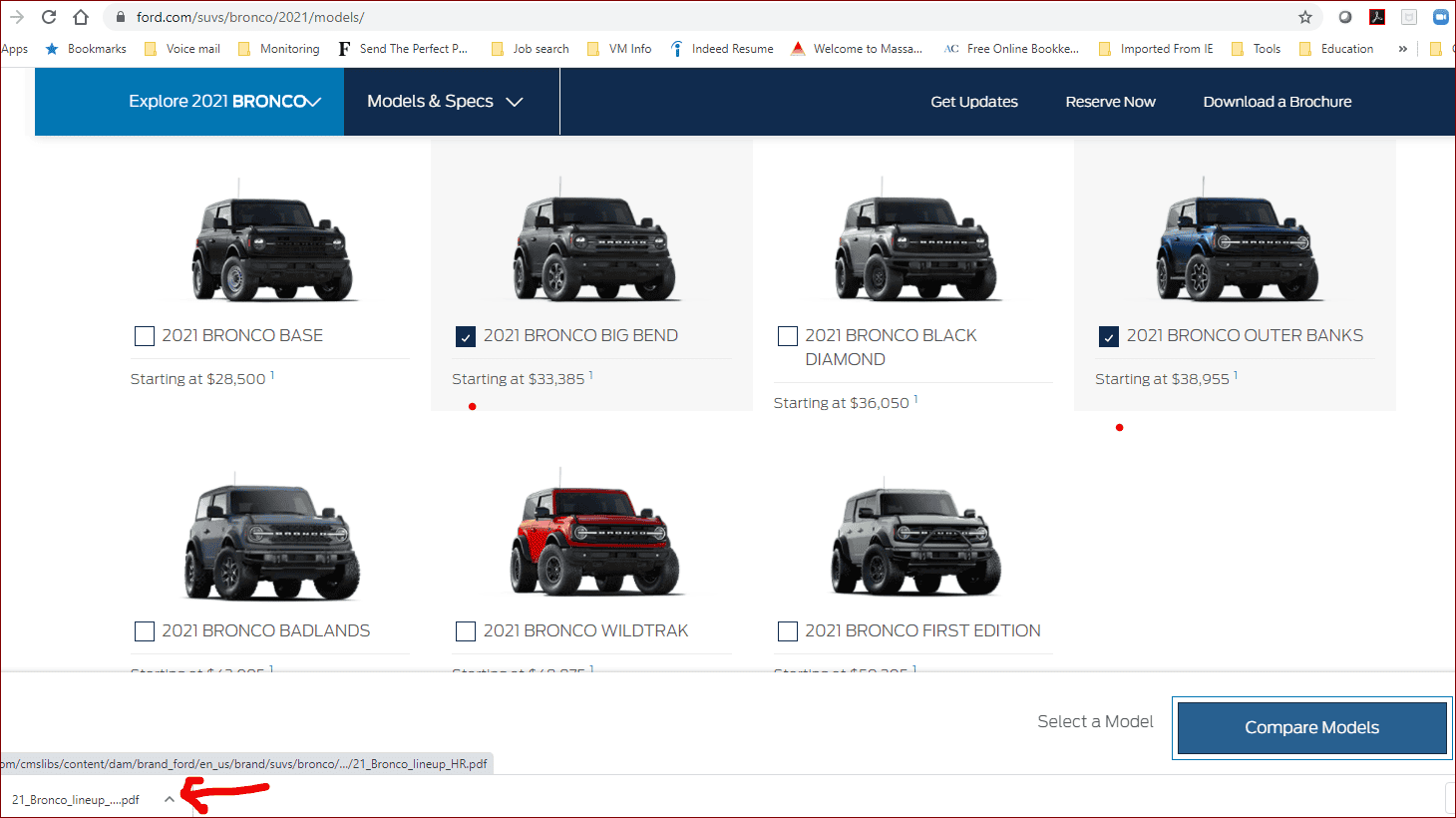This screenshot has width=1456, height=818.
Task: Select the Bronco First Edition vehicle image
Action: [x=915, y=539]
